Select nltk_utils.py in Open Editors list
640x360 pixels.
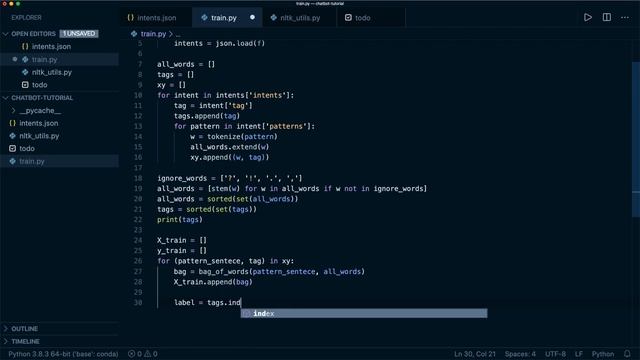(51, 72)
